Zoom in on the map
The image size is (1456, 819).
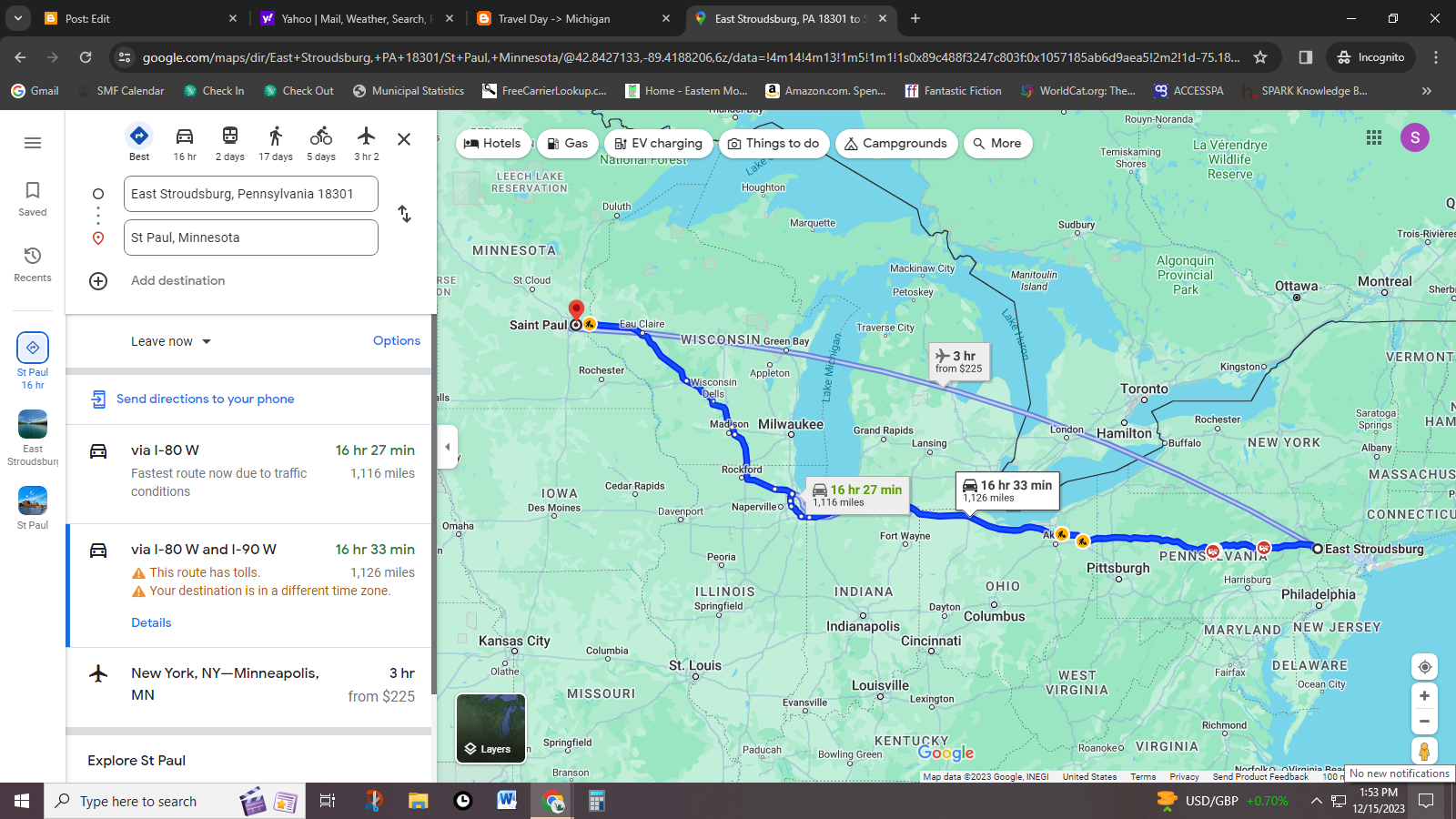(x=1424, y=696)
